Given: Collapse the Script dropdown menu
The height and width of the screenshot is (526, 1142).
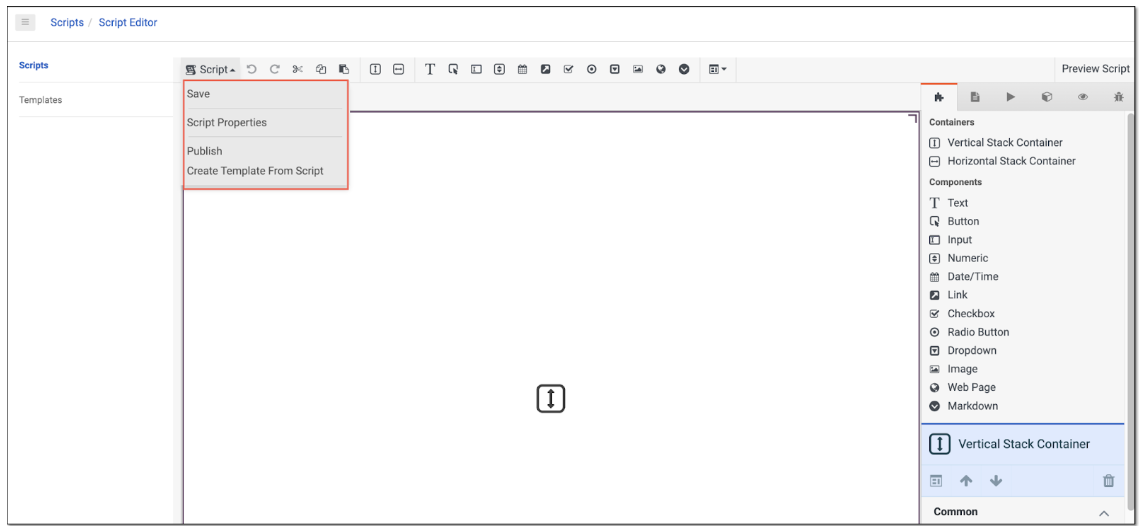Looking at the screenshot, I should [210, 69].
